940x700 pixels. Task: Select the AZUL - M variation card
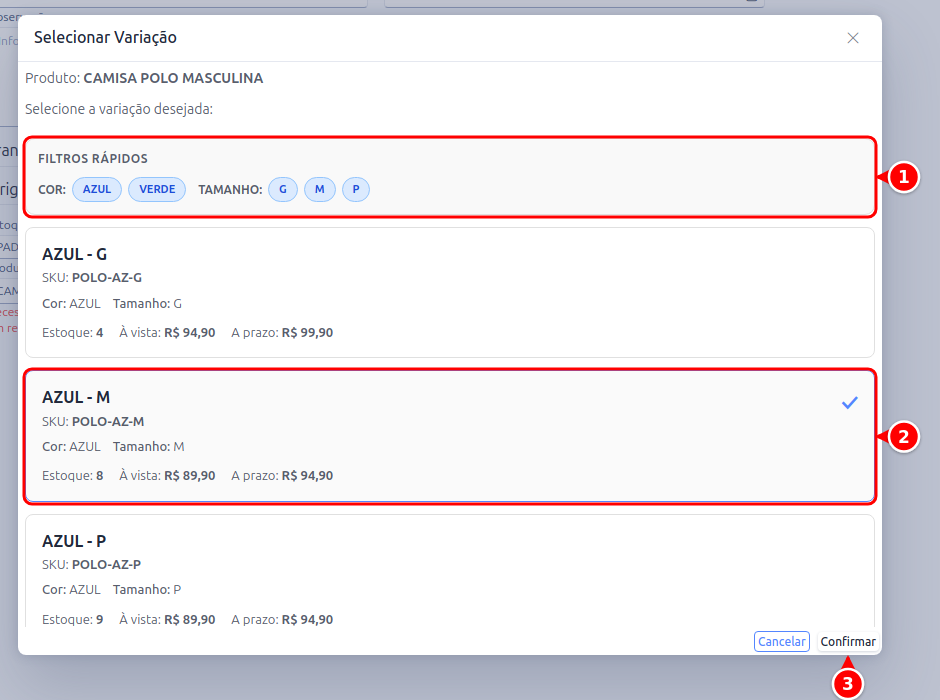click(x=450, y=436)
